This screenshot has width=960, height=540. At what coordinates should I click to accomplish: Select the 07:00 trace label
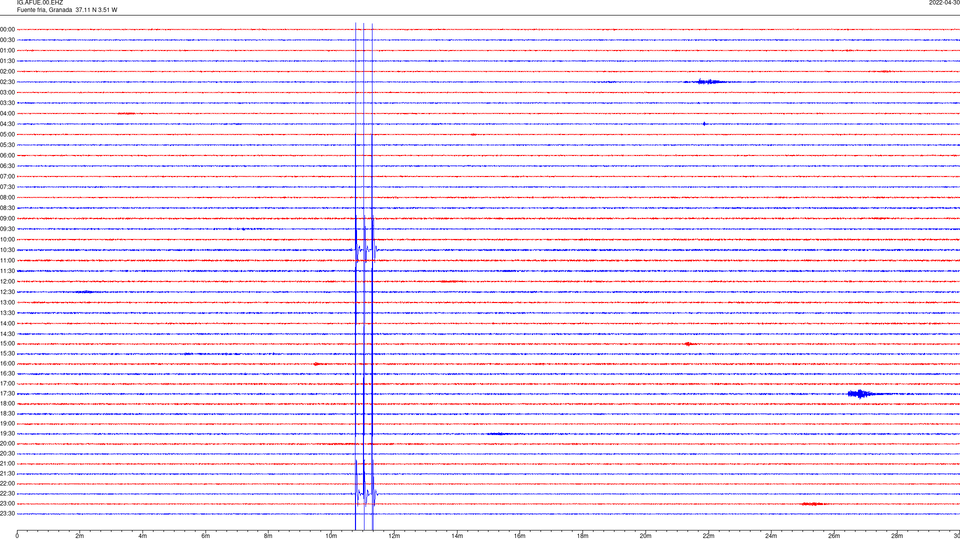click(7, 176)
